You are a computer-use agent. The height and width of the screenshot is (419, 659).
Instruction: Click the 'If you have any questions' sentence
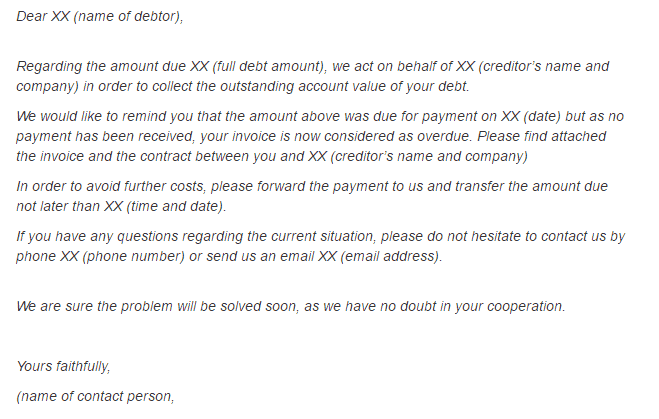pos(97,236)
